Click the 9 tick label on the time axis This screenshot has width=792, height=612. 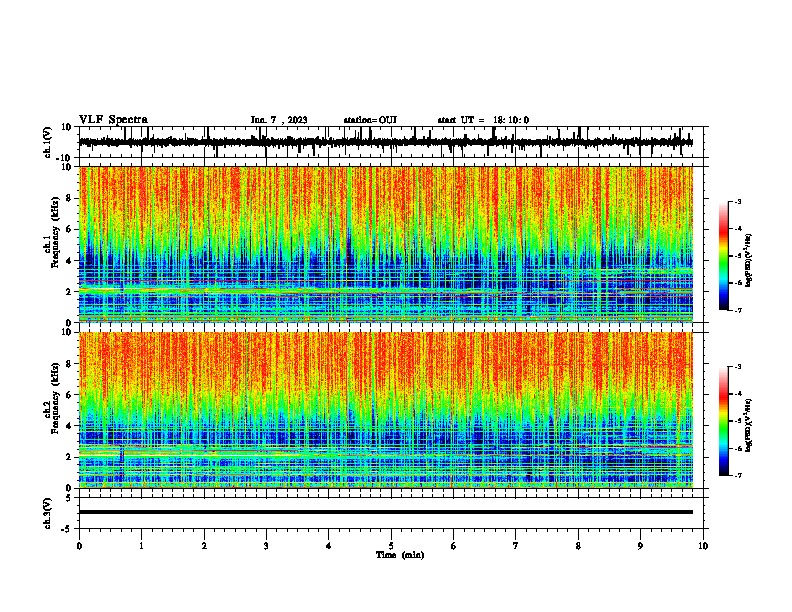640,546
